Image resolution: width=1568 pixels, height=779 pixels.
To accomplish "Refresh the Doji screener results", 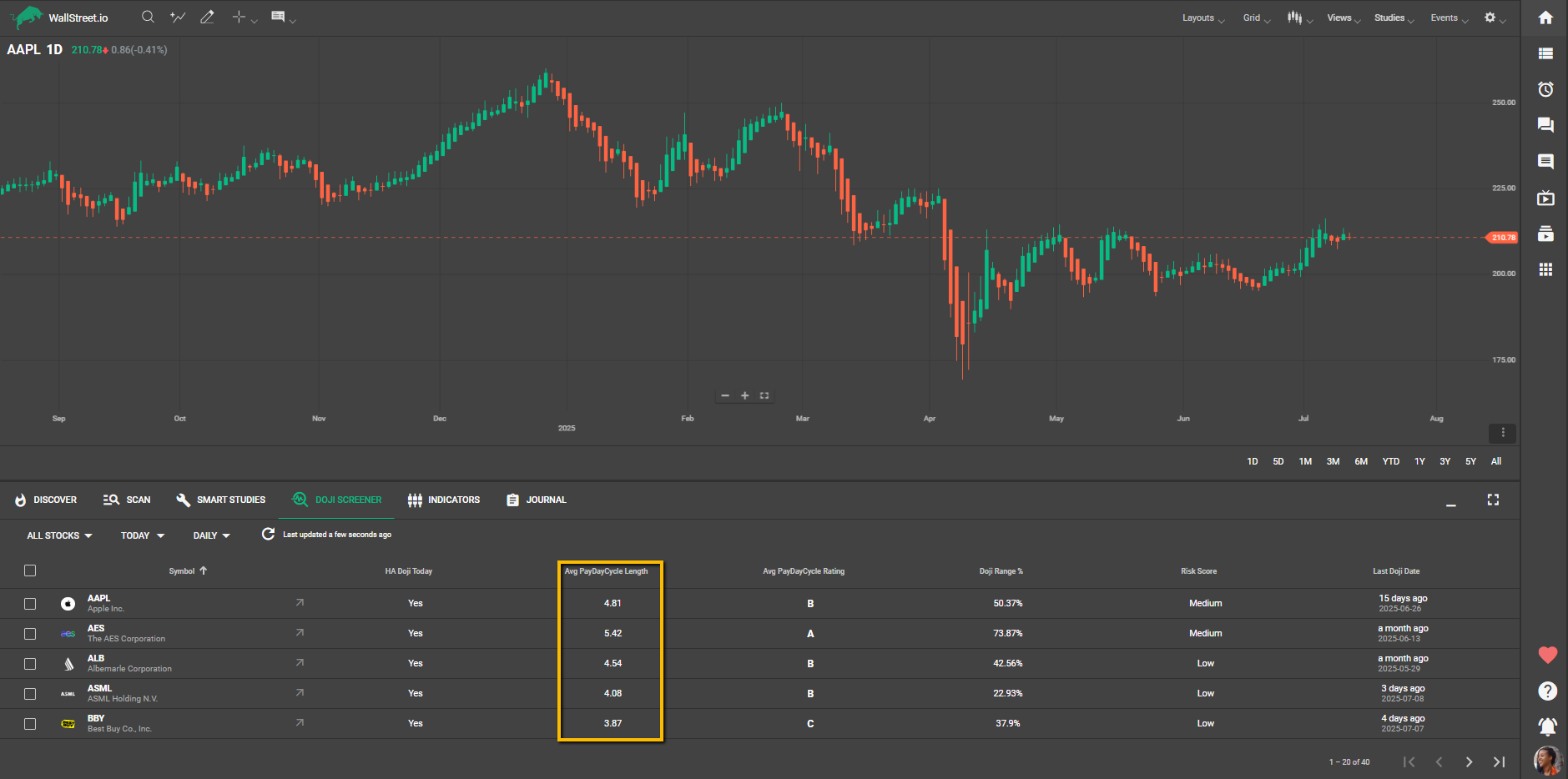I will [268, 534].
